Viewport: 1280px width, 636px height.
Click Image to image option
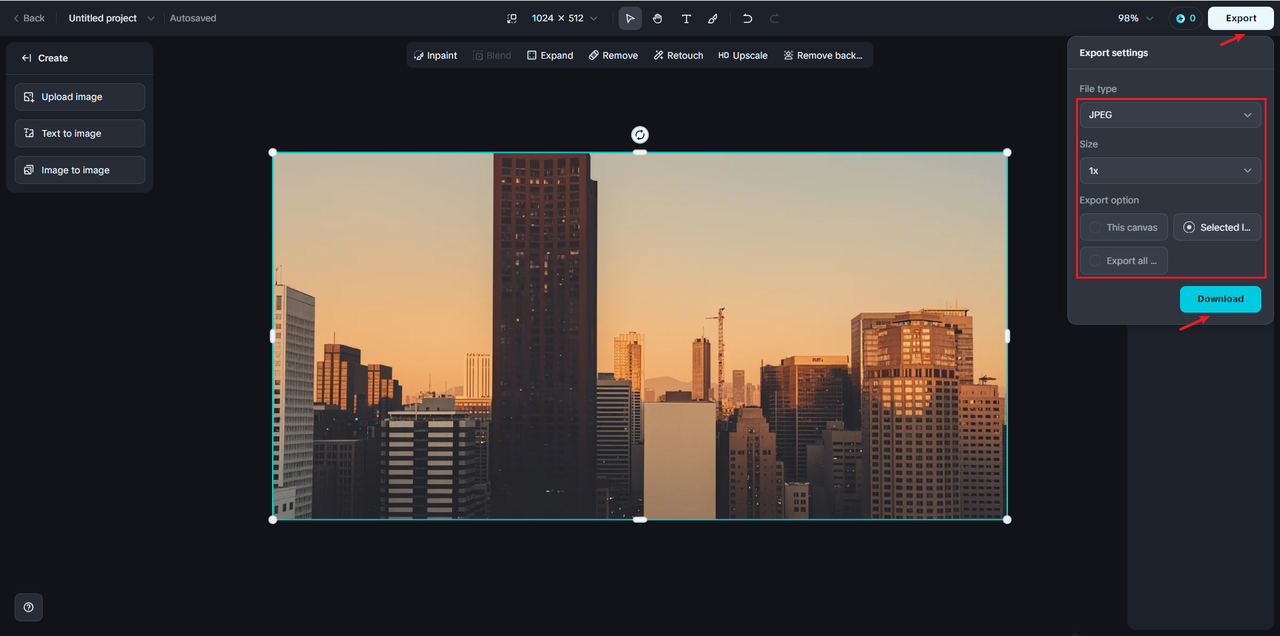(80, 170)
